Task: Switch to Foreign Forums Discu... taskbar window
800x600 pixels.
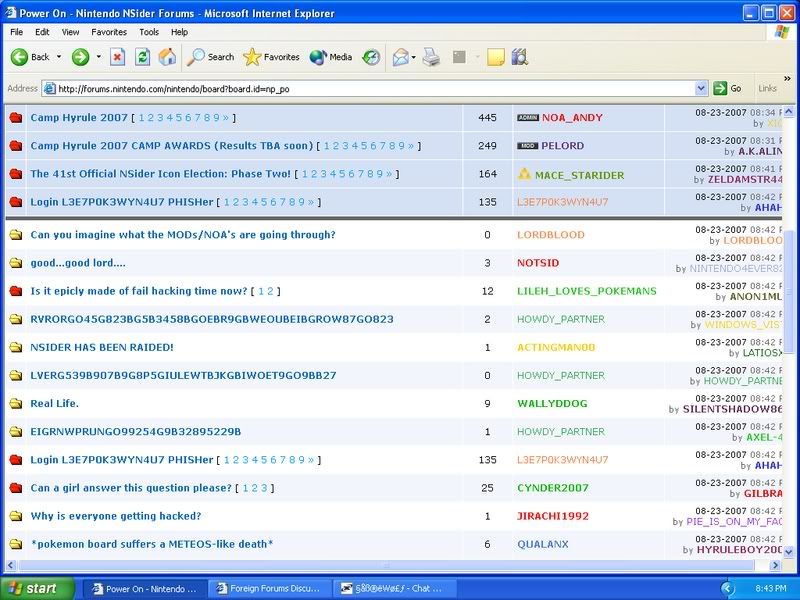Action: coord(270,588)
